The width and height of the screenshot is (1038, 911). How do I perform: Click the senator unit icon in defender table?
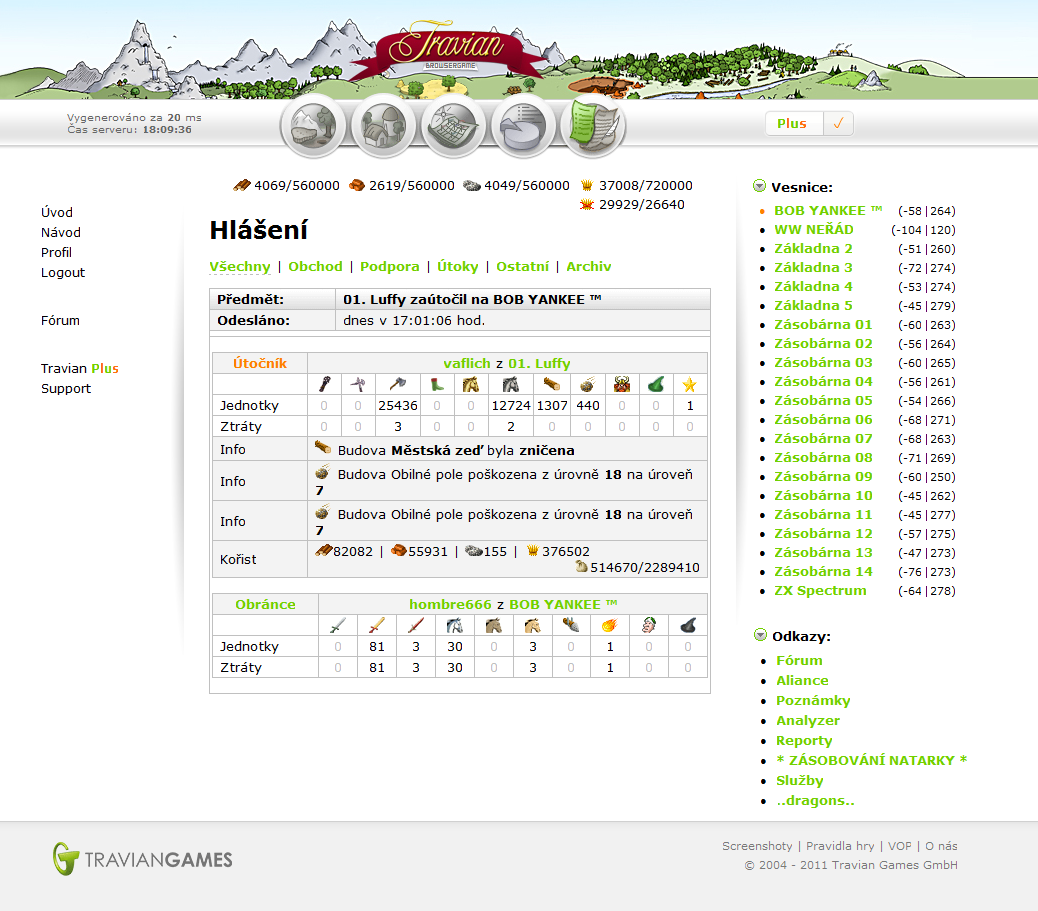[649, 625]
